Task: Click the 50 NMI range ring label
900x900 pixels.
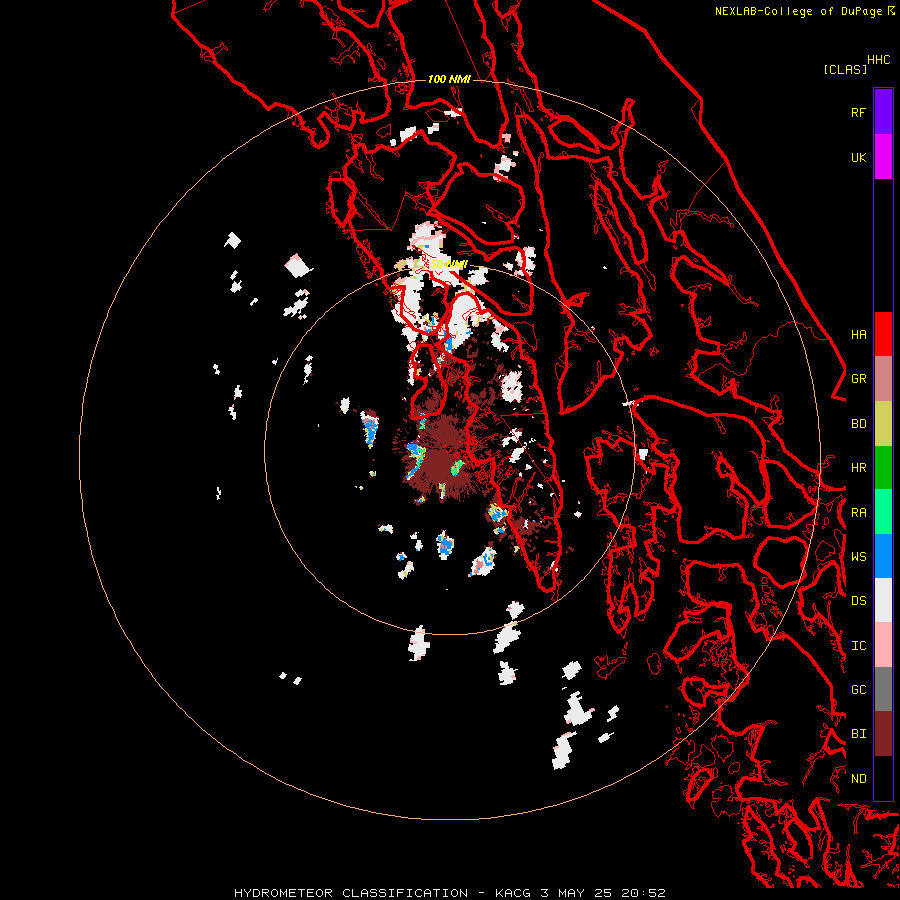Action: point(448,264)
